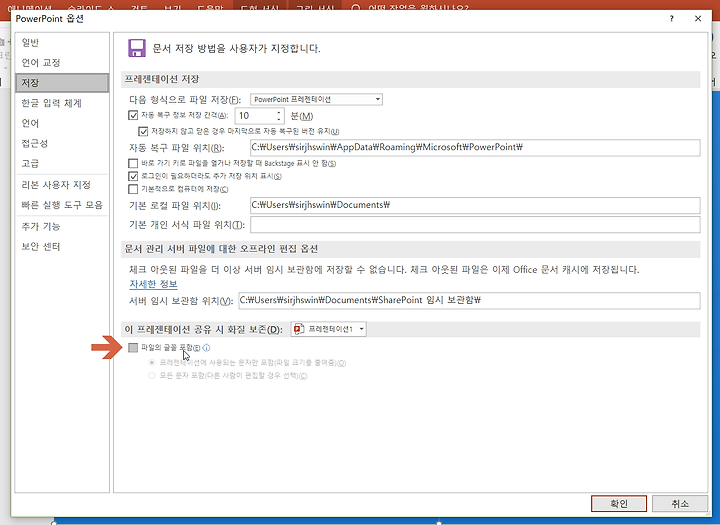Click the purple save disk icon
720x525 pixels.
[136, 48]
